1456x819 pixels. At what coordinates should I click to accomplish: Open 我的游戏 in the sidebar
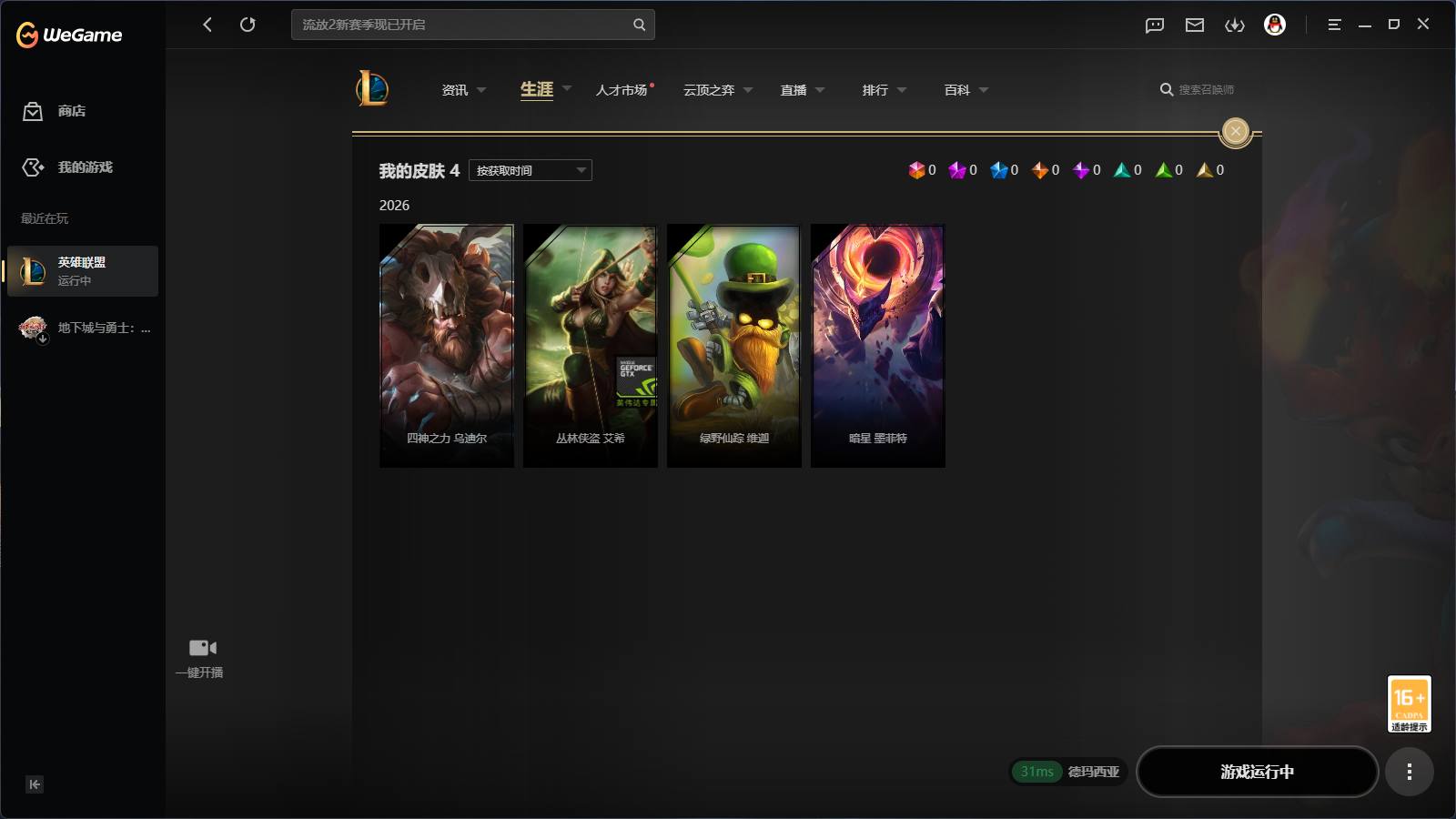pyautogui.click(x=67, y=167)
